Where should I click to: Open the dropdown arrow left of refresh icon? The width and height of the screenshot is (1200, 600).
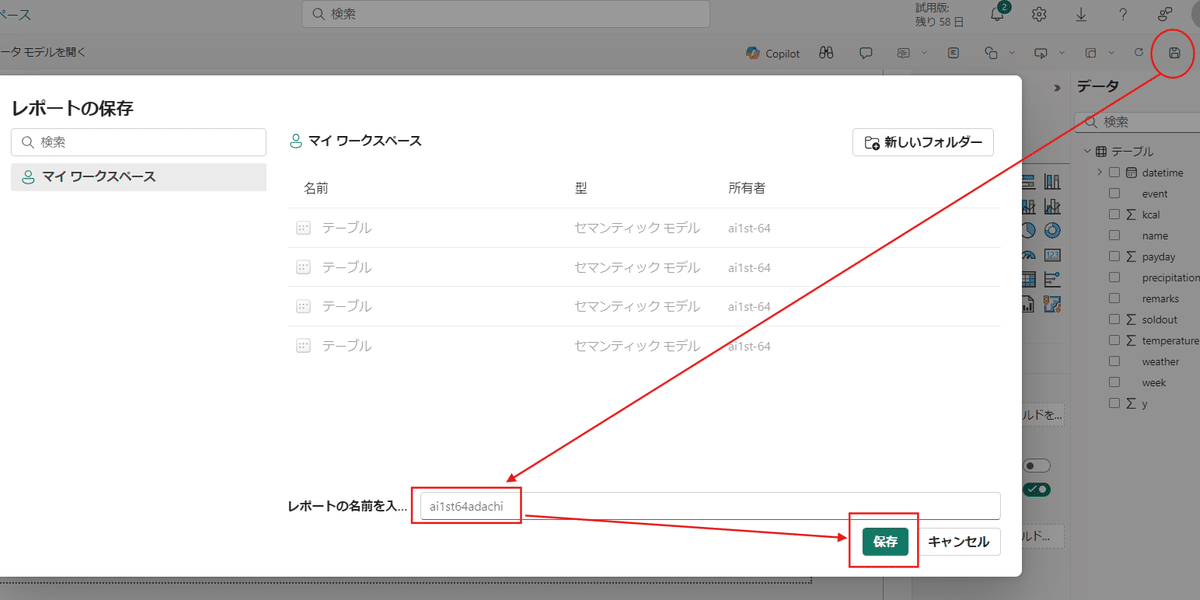pos(1112,53)
